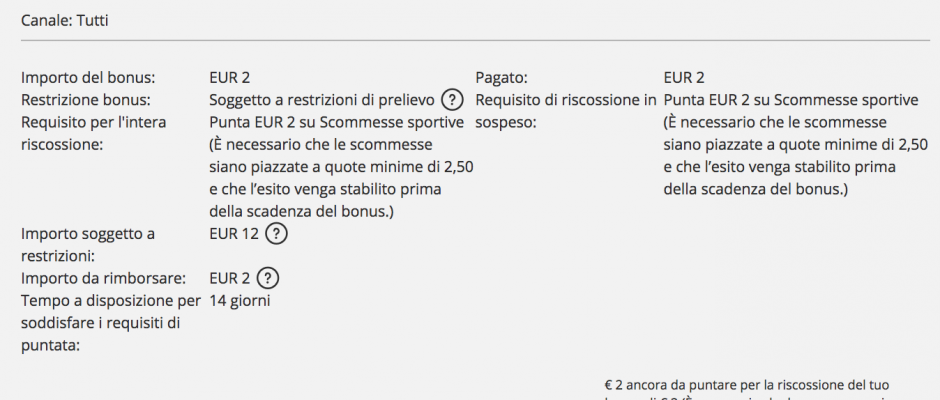The width and height of the screenshot is (940, 400).
Task: Click the Importo da rimborsare label
Action: (x=104, y=279)
